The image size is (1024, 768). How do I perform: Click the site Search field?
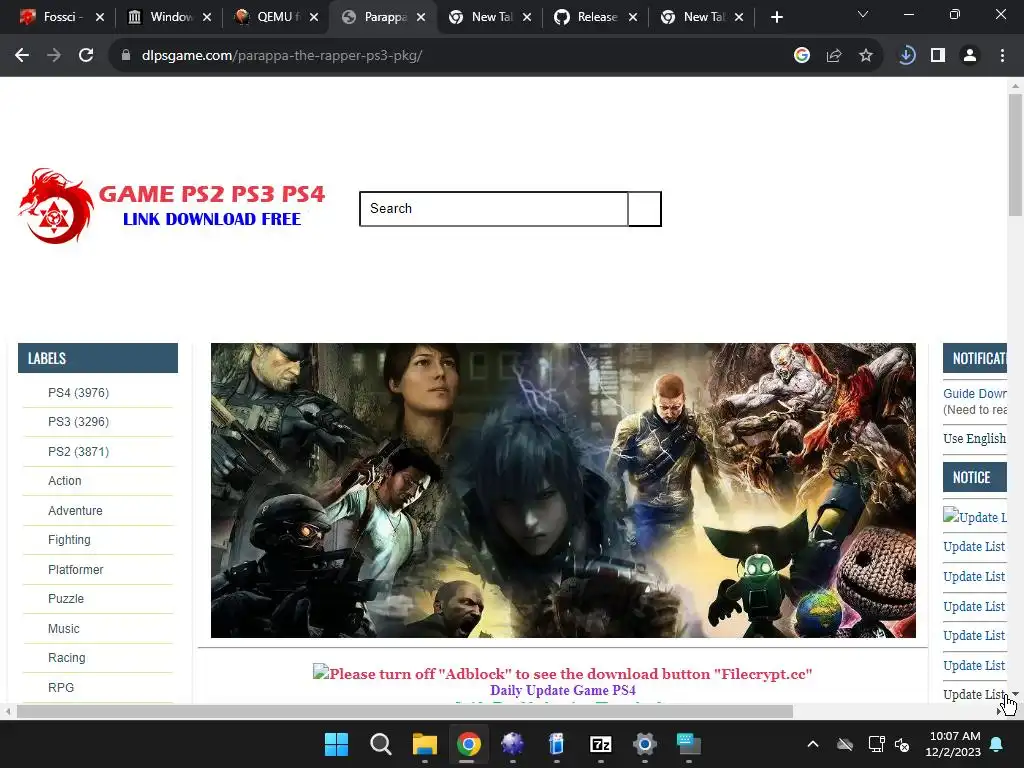[x=494, y=209]
